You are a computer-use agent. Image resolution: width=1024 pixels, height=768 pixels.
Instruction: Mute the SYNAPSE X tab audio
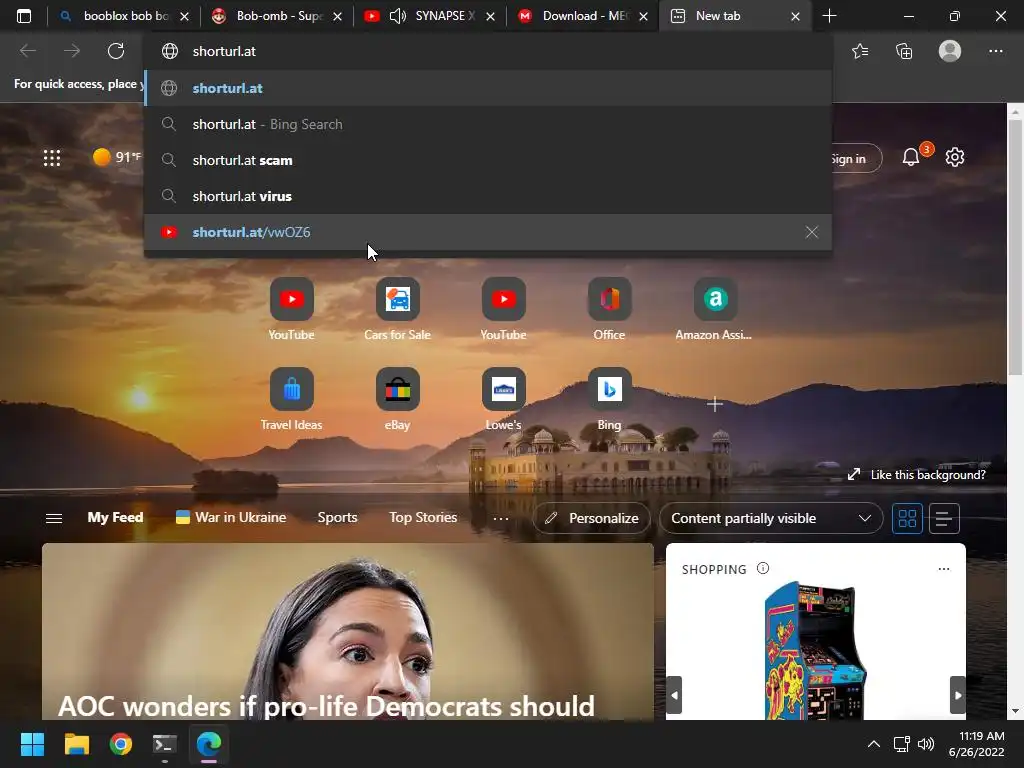(x=397, y=16)
